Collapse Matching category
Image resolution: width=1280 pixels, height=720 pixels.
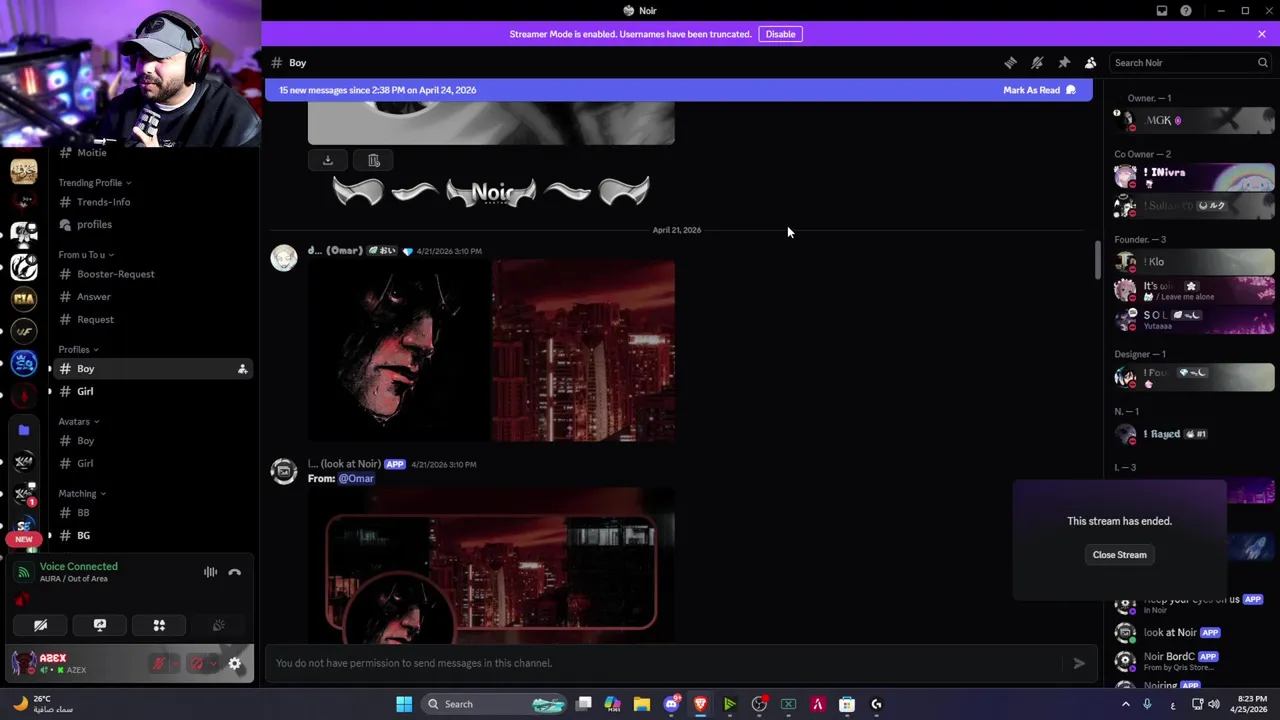82,494
